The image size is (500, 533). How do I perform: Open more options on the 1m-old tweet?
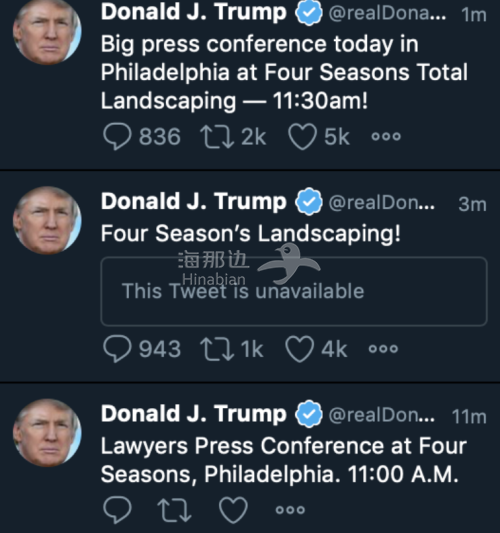point(386,137)
